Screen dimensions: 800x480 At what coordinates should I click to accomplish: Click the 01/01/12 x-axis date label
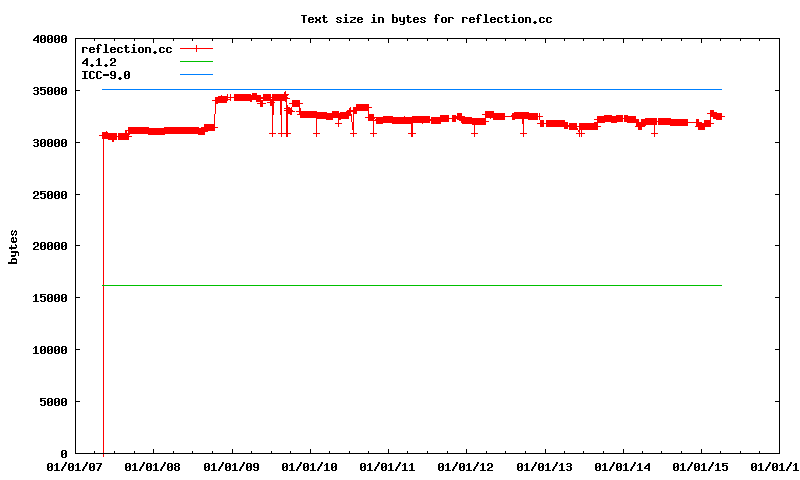click(x=466, y=467)
